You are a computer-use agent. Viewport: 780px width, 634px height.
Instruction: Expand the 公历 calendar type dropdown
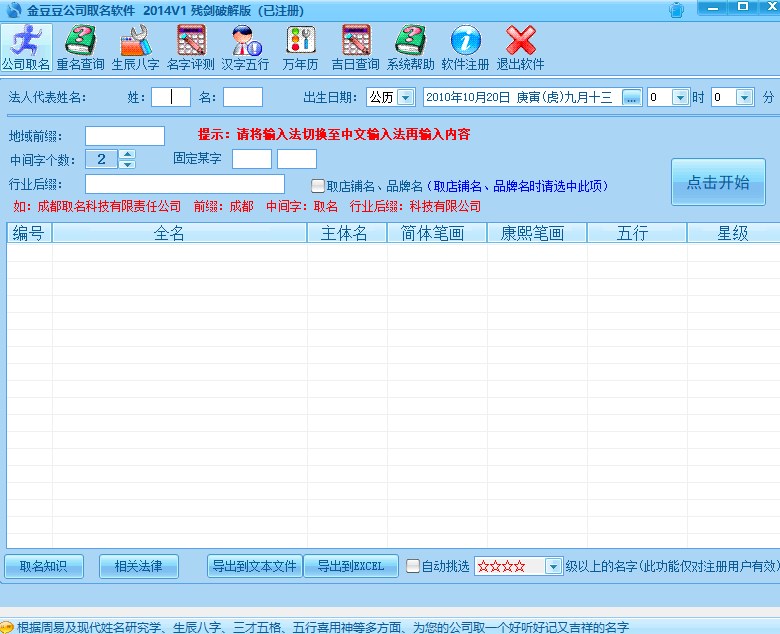(405, 97)
